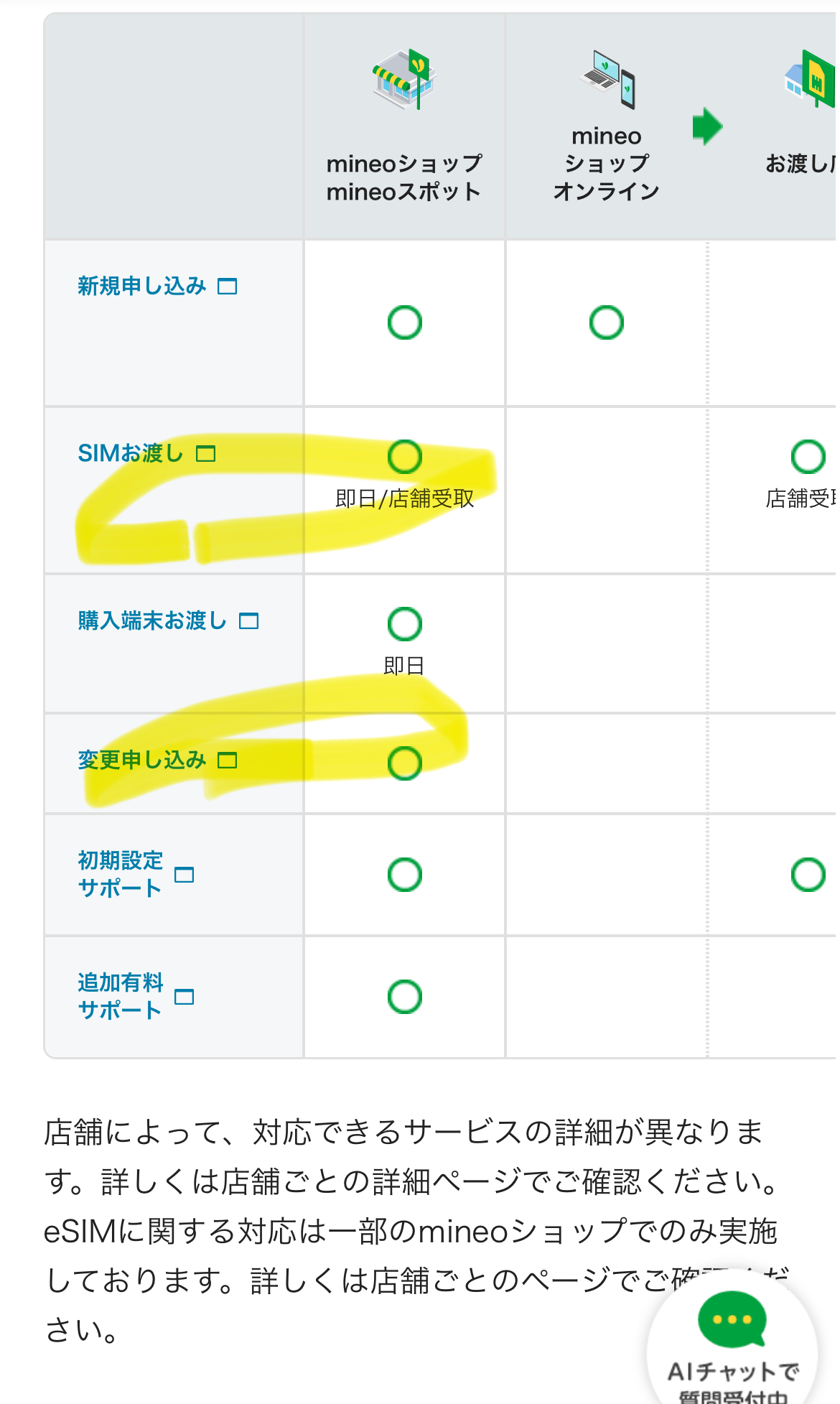Click popup icon beside 変更申し込み
The image size is (840, 1404).
click(x=228, y=761)
